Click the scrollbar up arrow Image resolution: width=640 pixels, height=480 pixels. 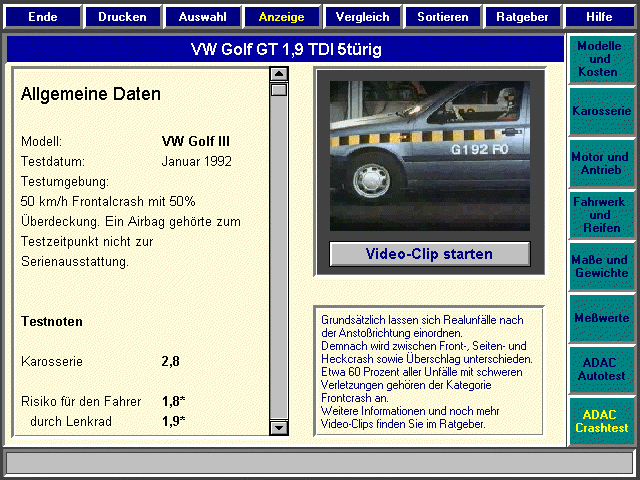279,74
